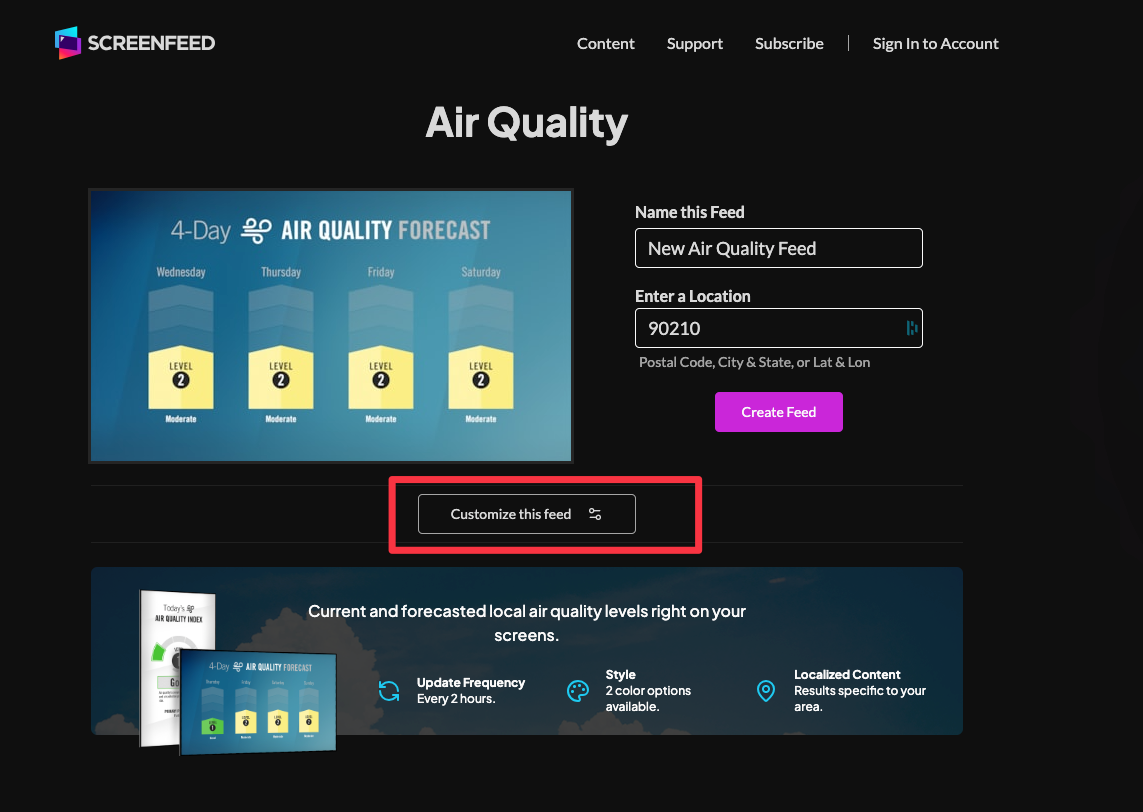
Task: Click the sliders icon in Customize button
Action: click(x=595, y=514)
